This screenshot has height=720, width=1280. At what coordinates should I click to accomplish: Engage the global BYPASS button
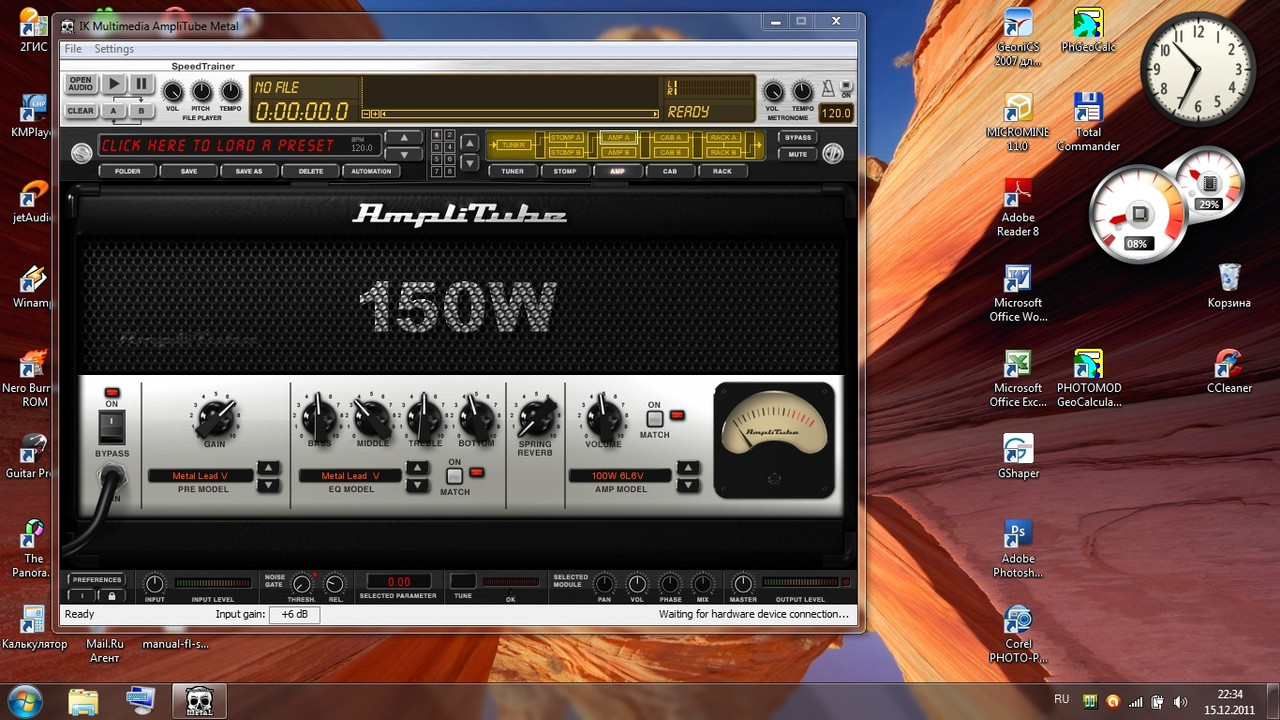pos(797,138)
